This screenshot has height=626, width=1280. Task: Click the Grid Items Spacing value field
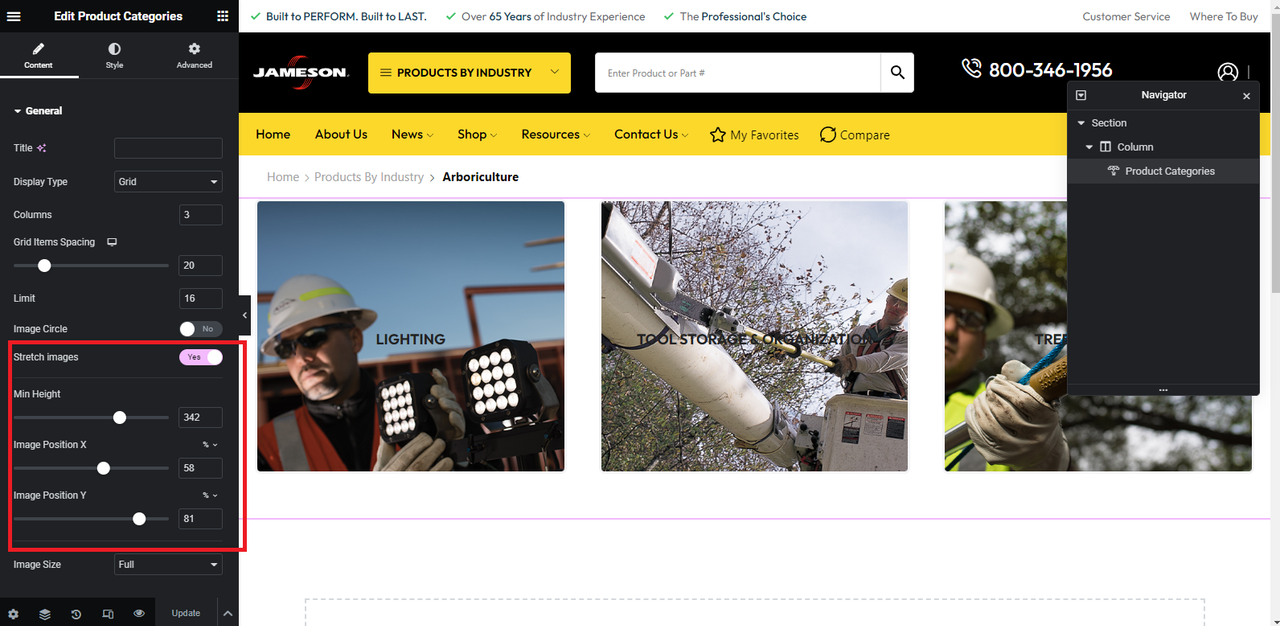pyautogui.click(x=200, y=266)
